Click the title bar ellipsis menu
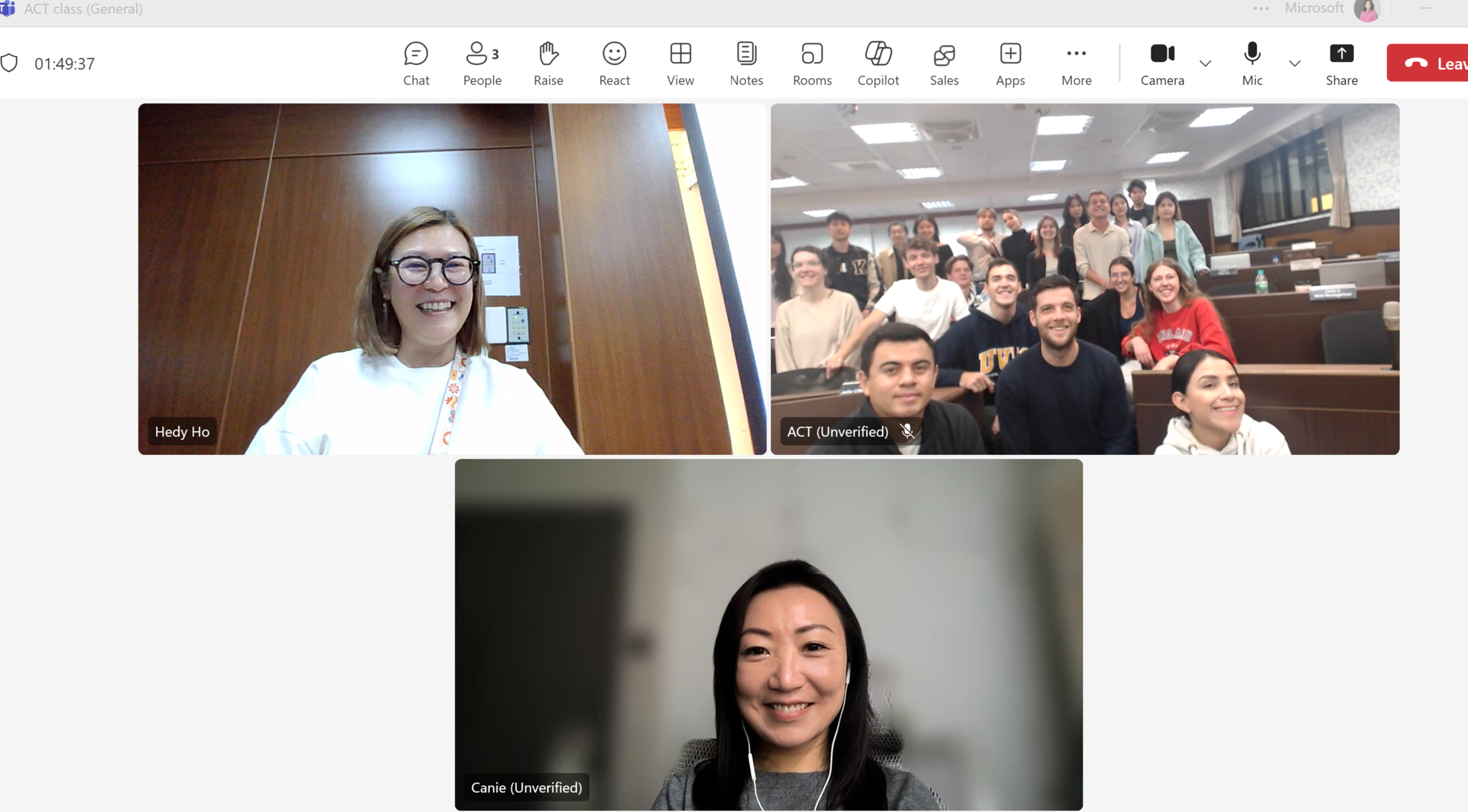This screenshot has height=812, width=1468. click(1261, 9)
